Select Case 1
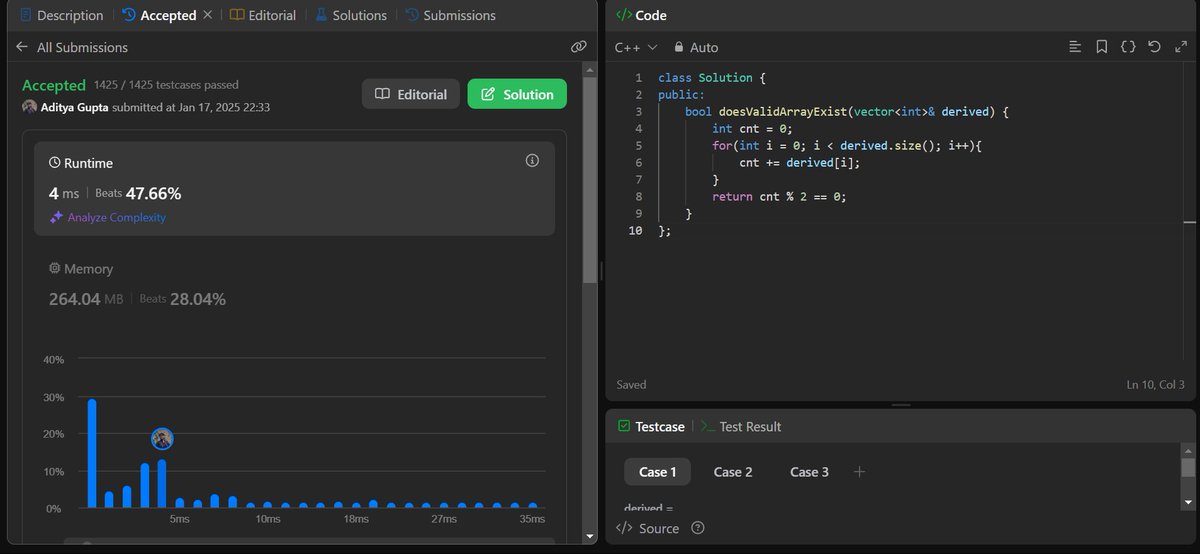 pos(658,472)
